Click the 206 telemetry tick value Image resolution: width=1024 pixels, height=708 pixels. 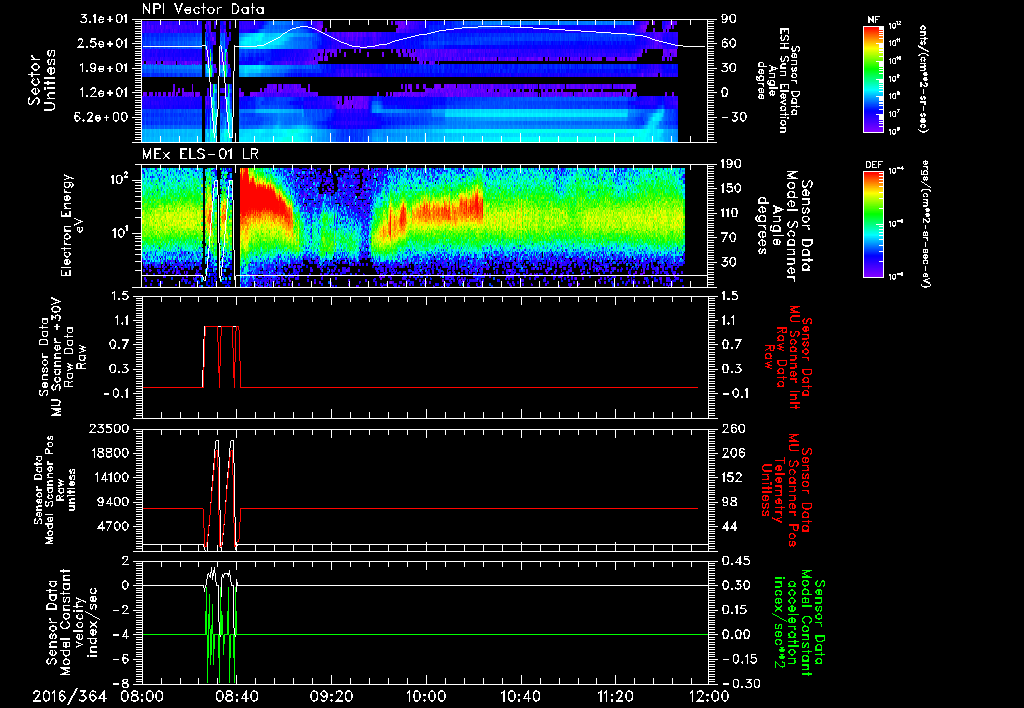(x=731, y=453)
